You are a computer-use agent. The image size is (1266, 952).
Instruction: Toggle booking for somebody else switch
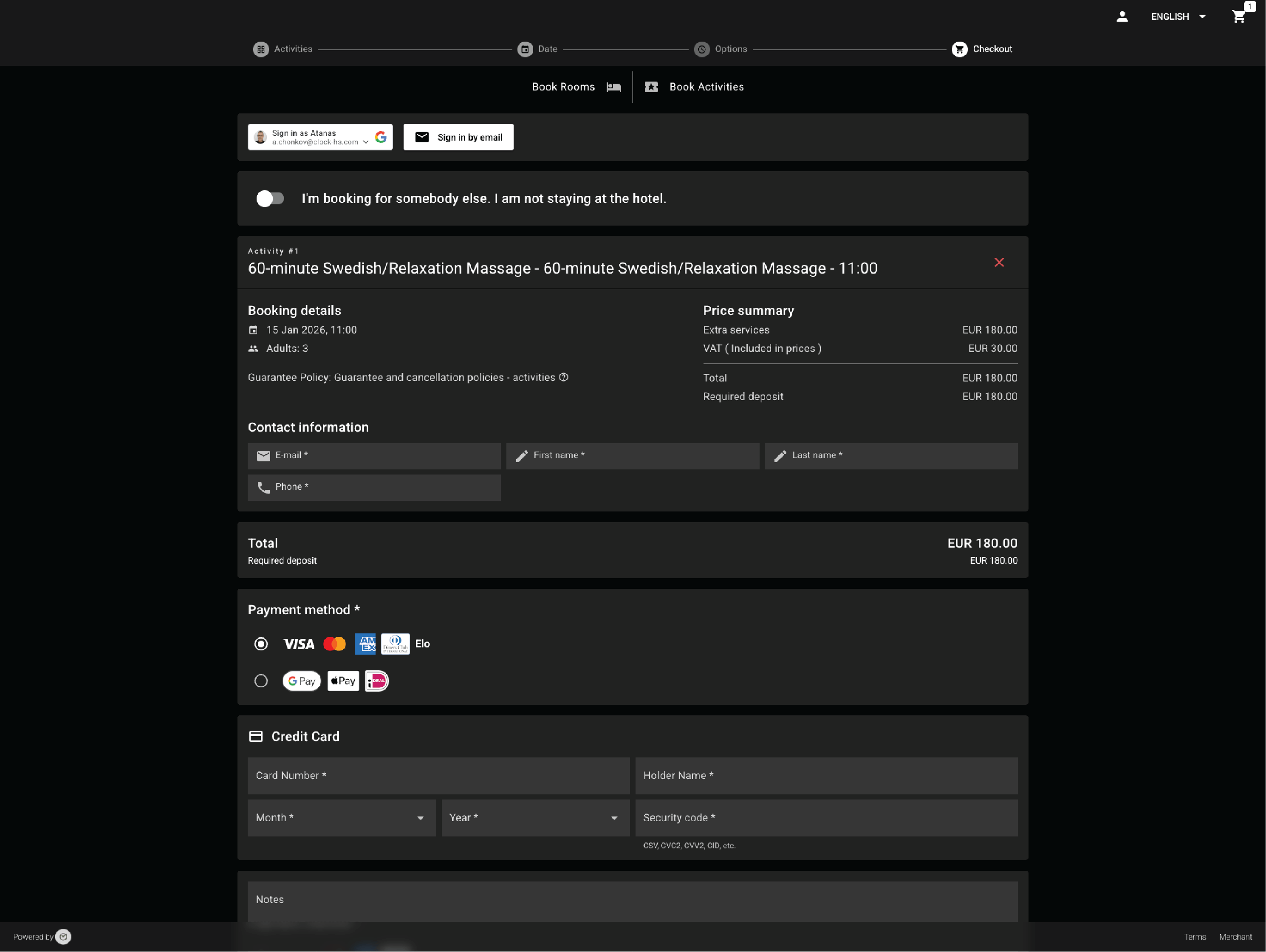tap(270, 199)
